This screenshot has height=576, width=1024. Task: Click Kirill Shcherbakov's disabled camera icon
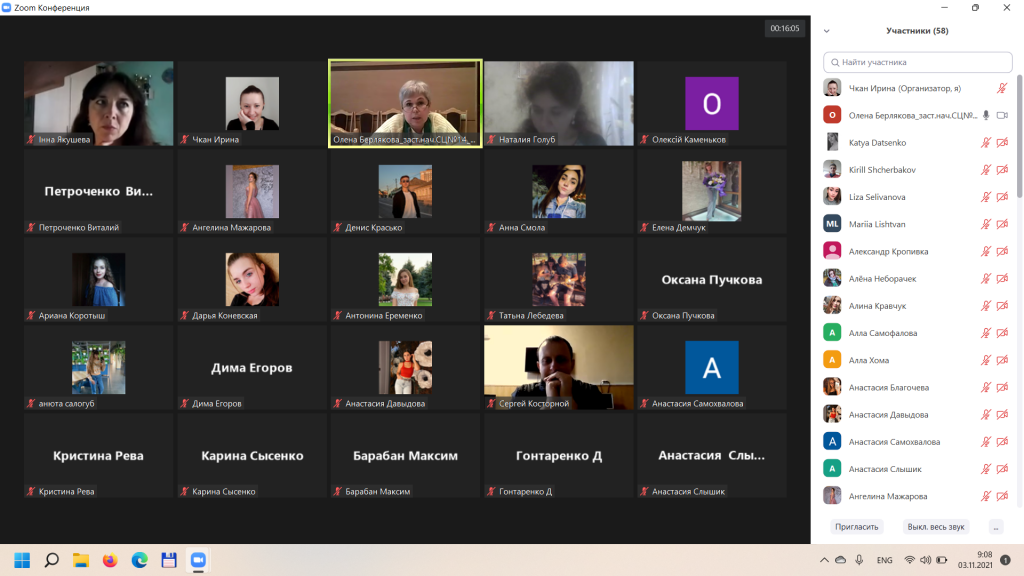tap(1002, 170)
